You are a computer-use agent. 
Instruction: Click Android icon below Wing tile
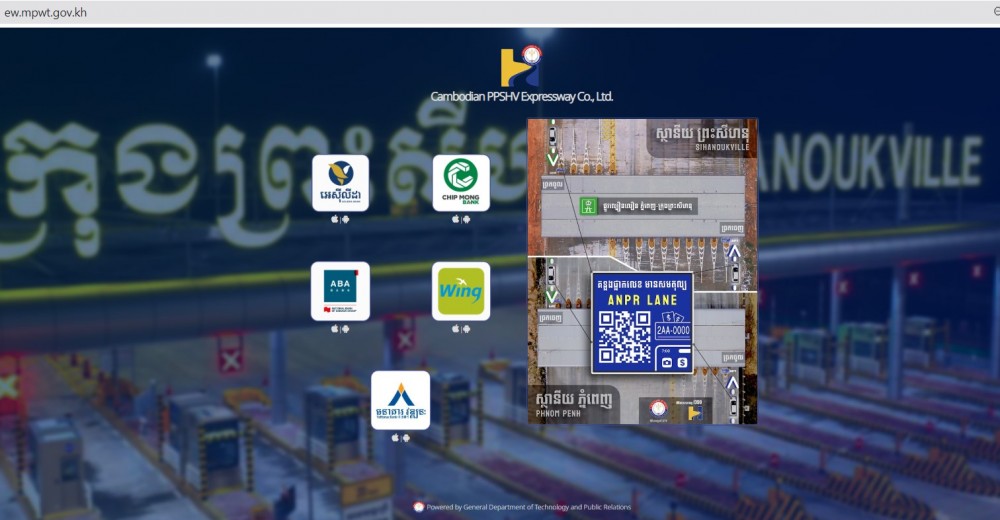click(467, 329)
